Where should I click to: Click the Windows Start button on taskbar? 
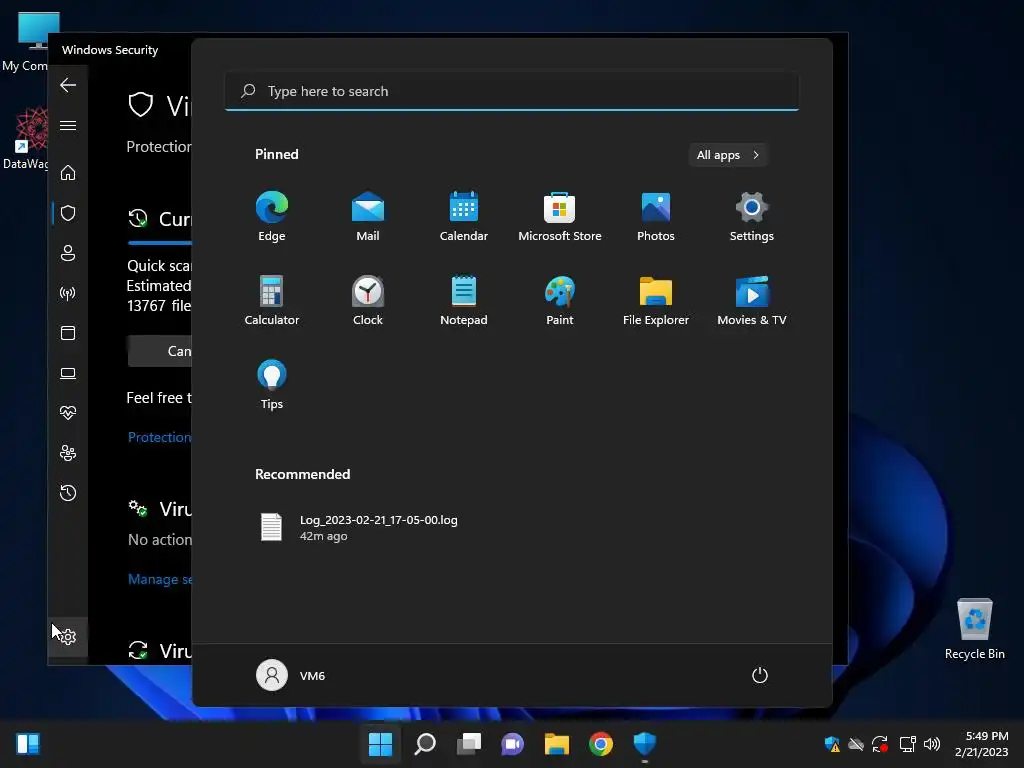(380, 743)
